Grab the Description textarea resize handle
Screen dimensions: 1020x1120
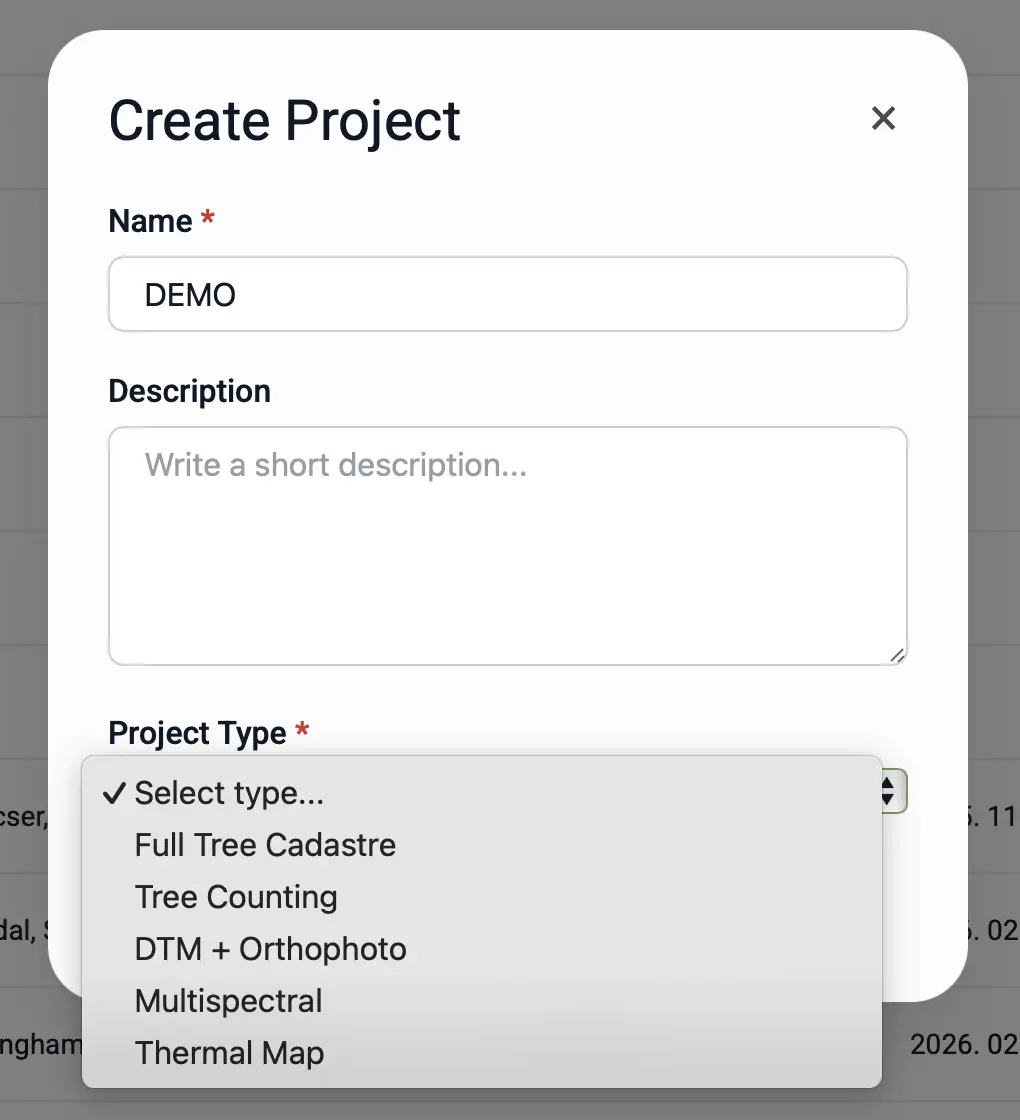point(896,655)
